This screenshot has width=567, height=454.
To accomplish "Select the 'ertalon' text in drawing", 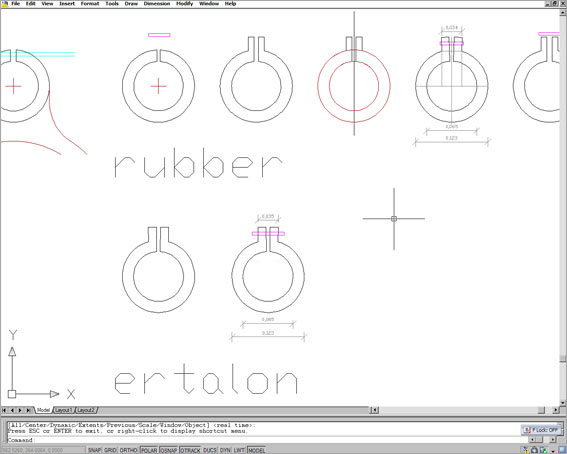I will [x=206, y=379].
